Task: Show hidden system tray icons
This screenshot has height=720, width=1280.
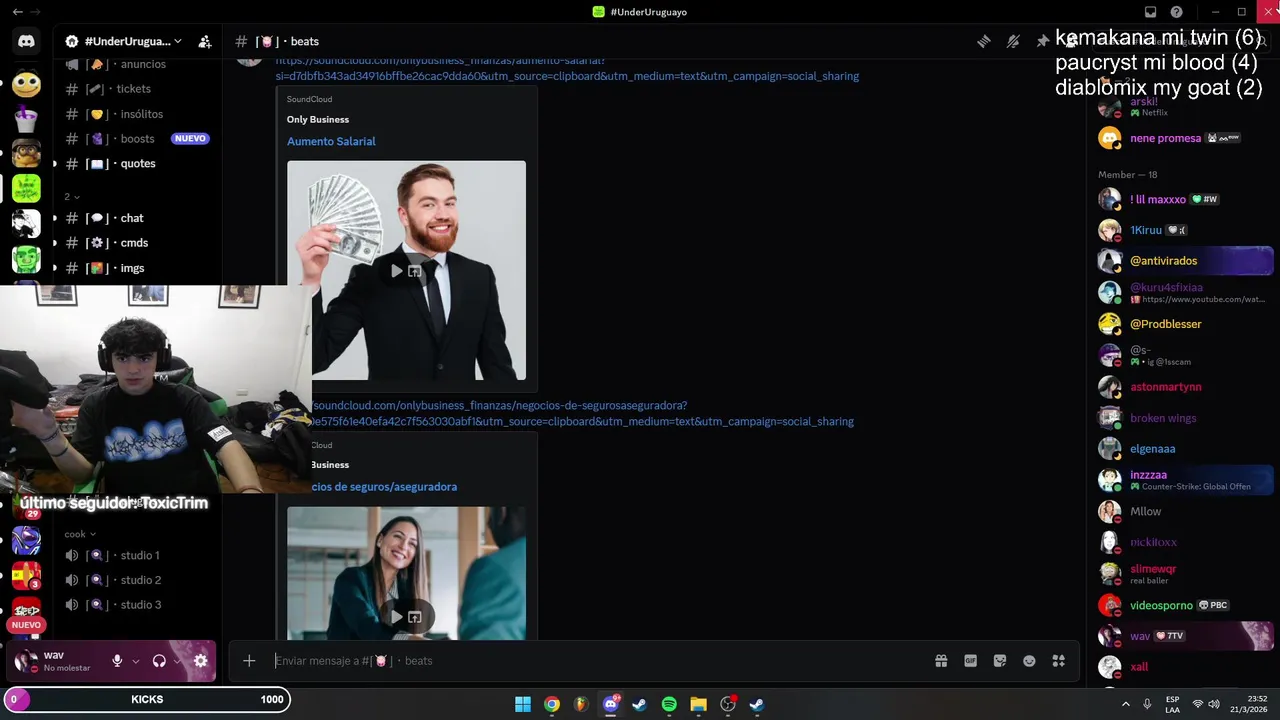Action: [1125, 704]
